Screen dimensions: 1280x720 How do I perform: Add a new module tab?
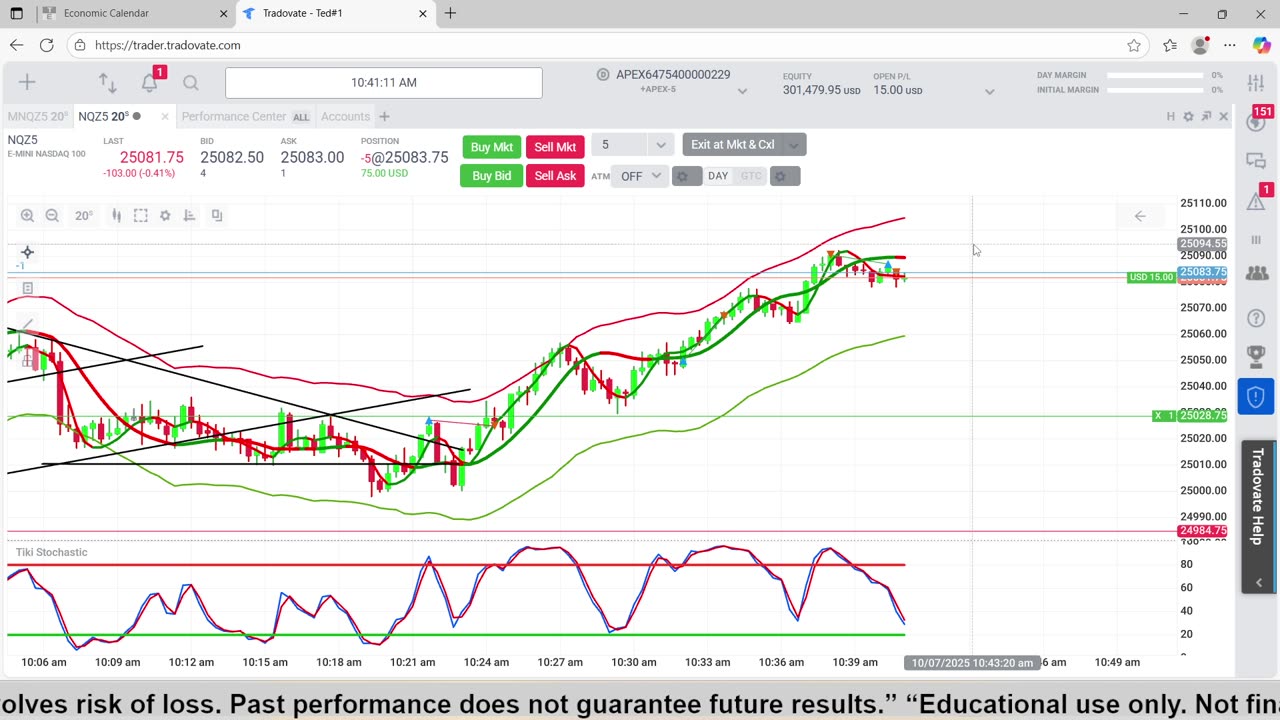pyautogui.click(x=384, y=117)
